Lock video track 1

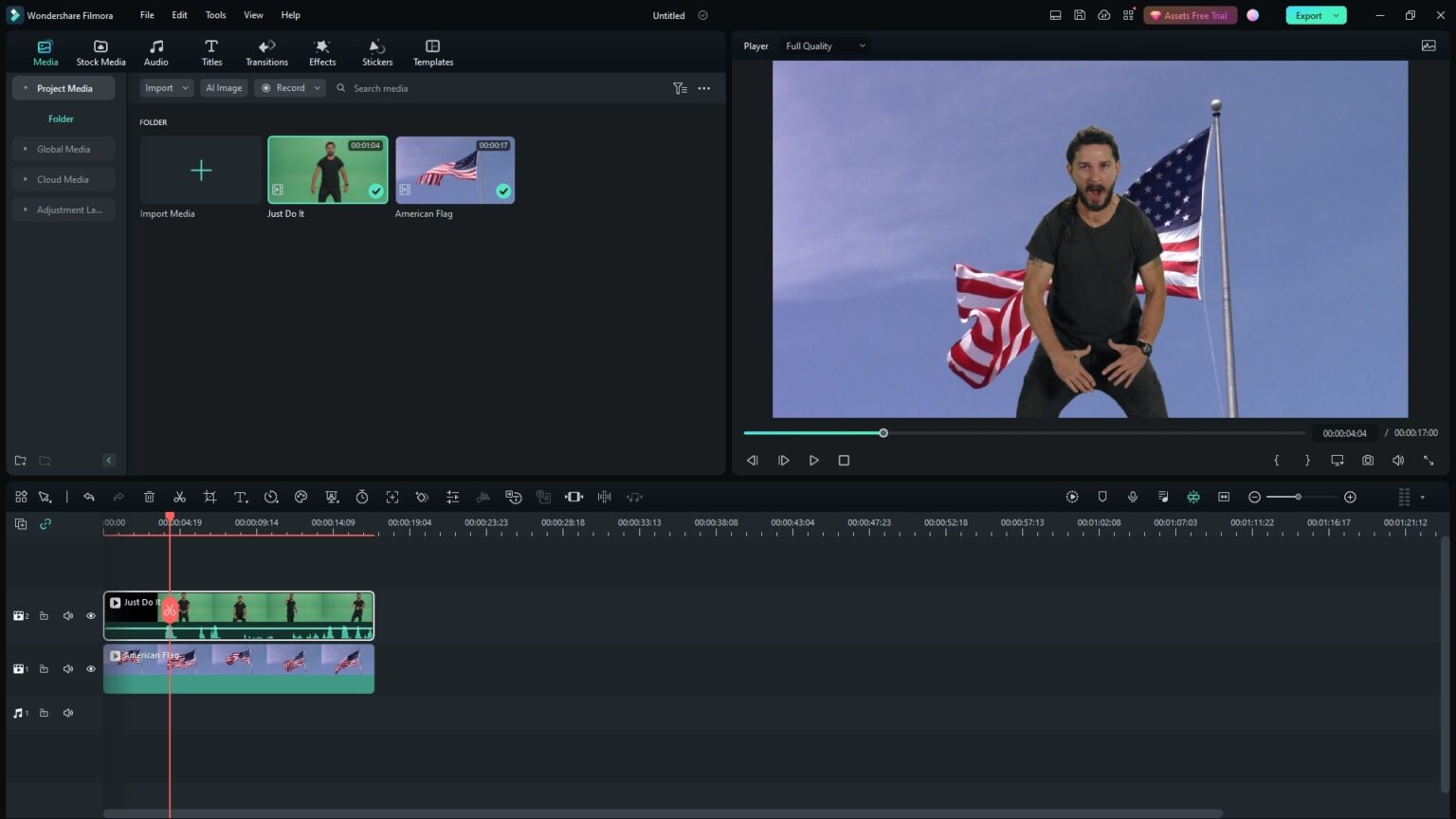point(44,669)
